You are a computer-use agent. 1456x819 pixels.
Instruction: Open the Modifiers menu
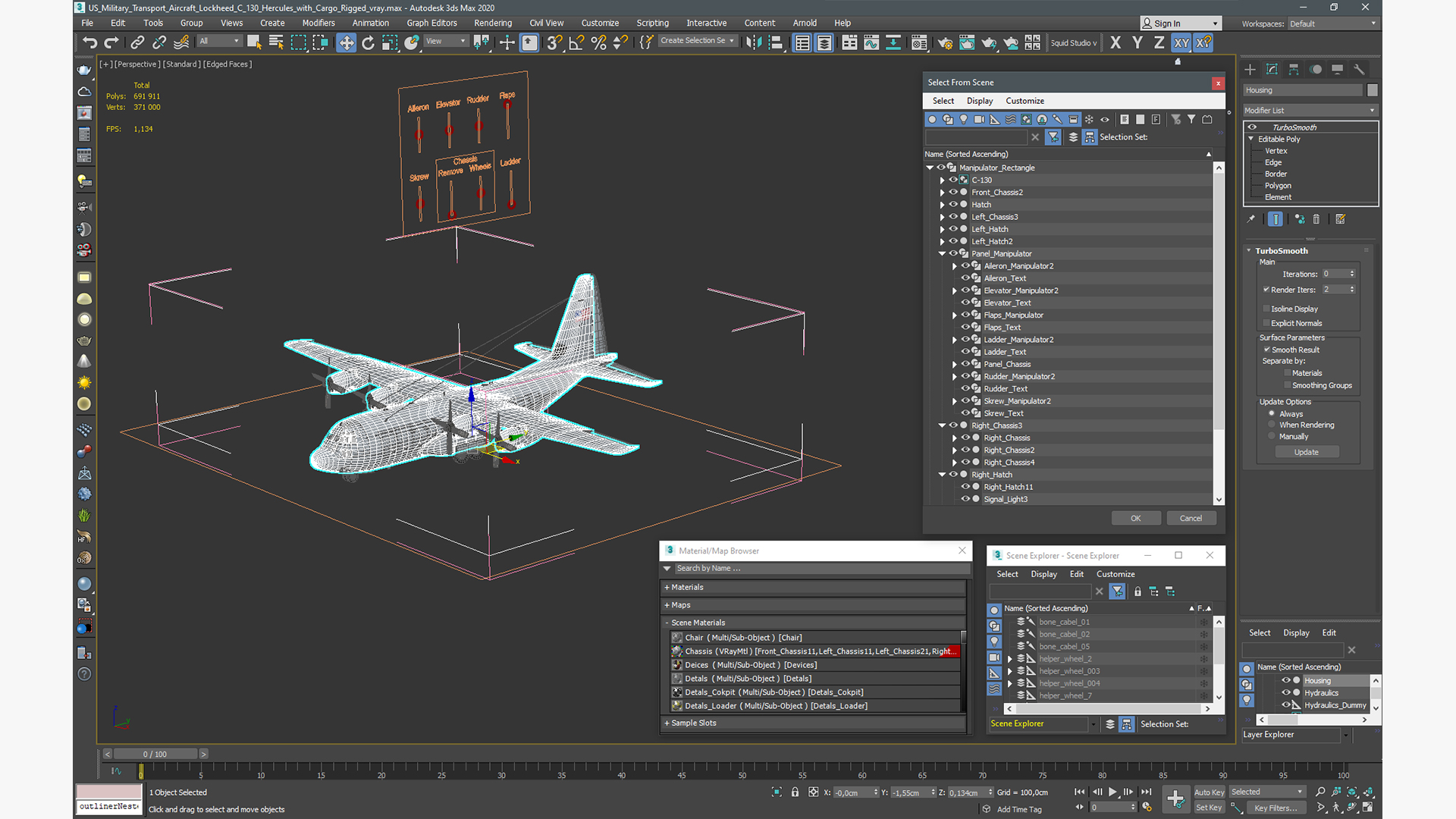tap(318, 23)
